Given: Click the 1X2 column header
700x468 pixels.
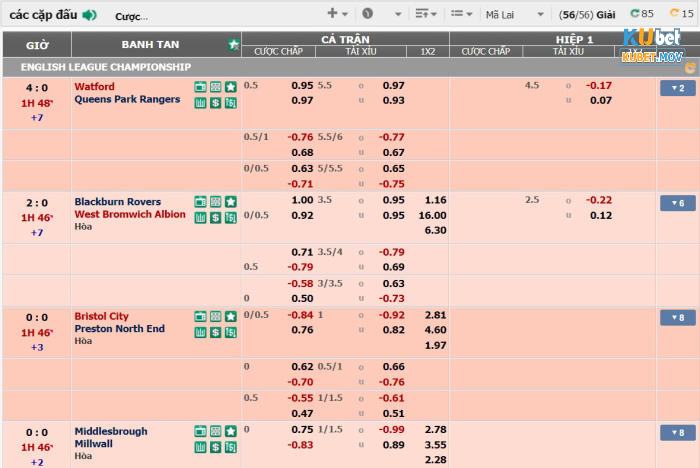Looking at the screenshot, I should click(427, 52).
